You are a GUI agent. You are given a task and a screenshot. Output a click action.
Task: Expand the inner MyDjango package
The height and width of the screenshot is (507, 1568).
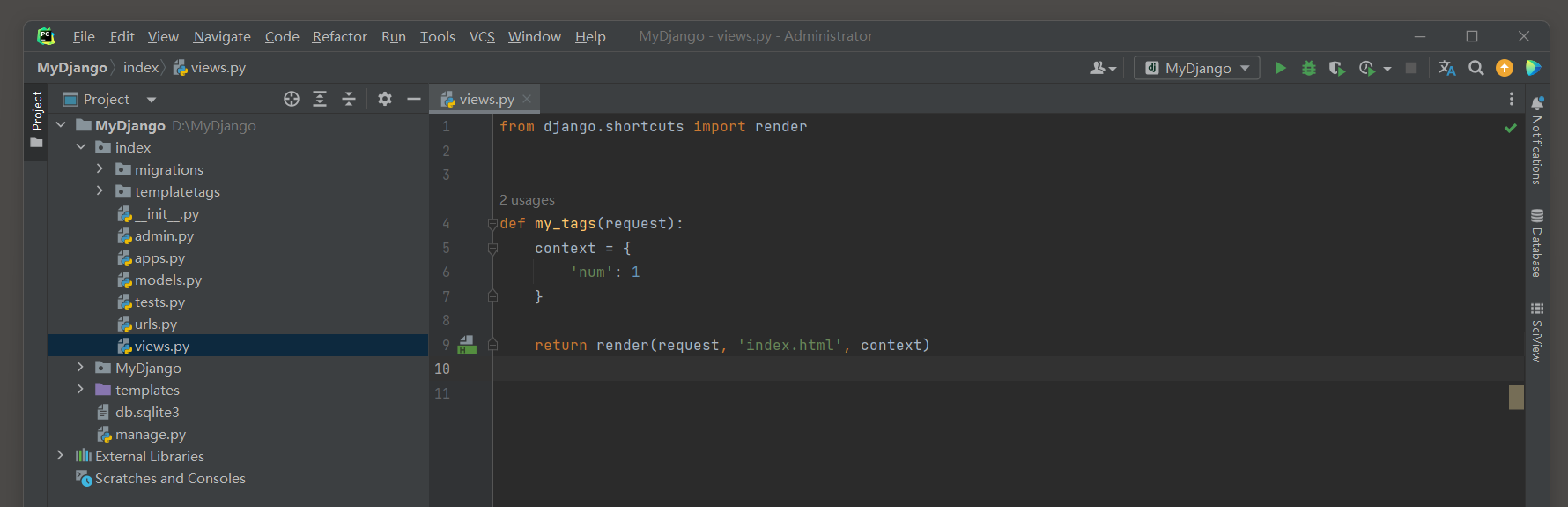pos(80,367)
